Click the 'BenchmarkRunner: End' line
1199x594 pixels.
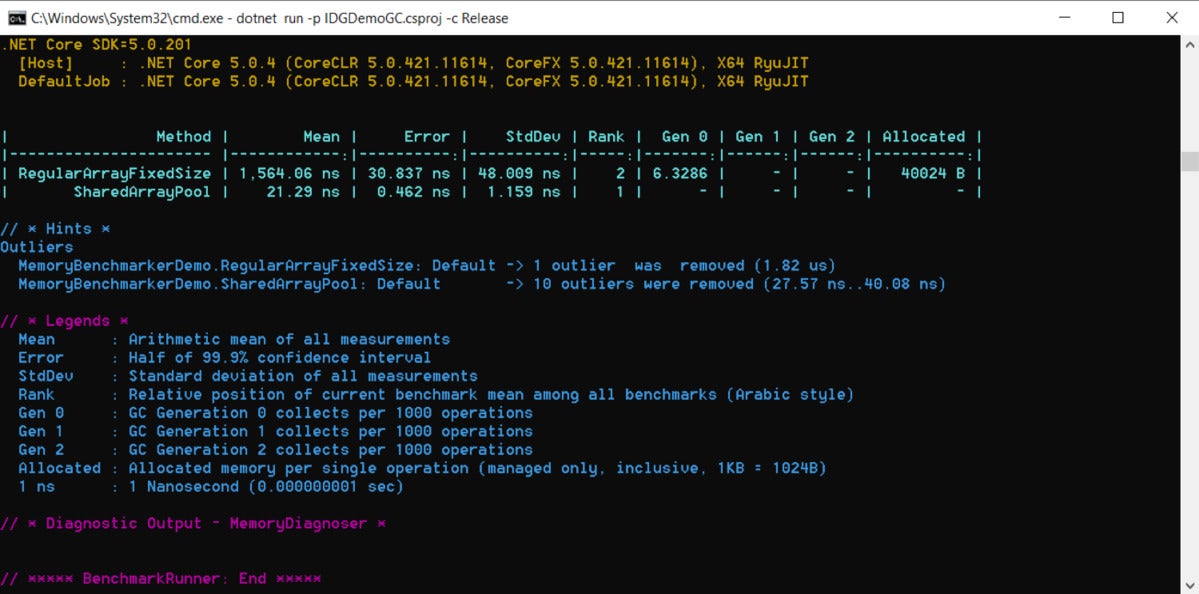pos(161,579)
